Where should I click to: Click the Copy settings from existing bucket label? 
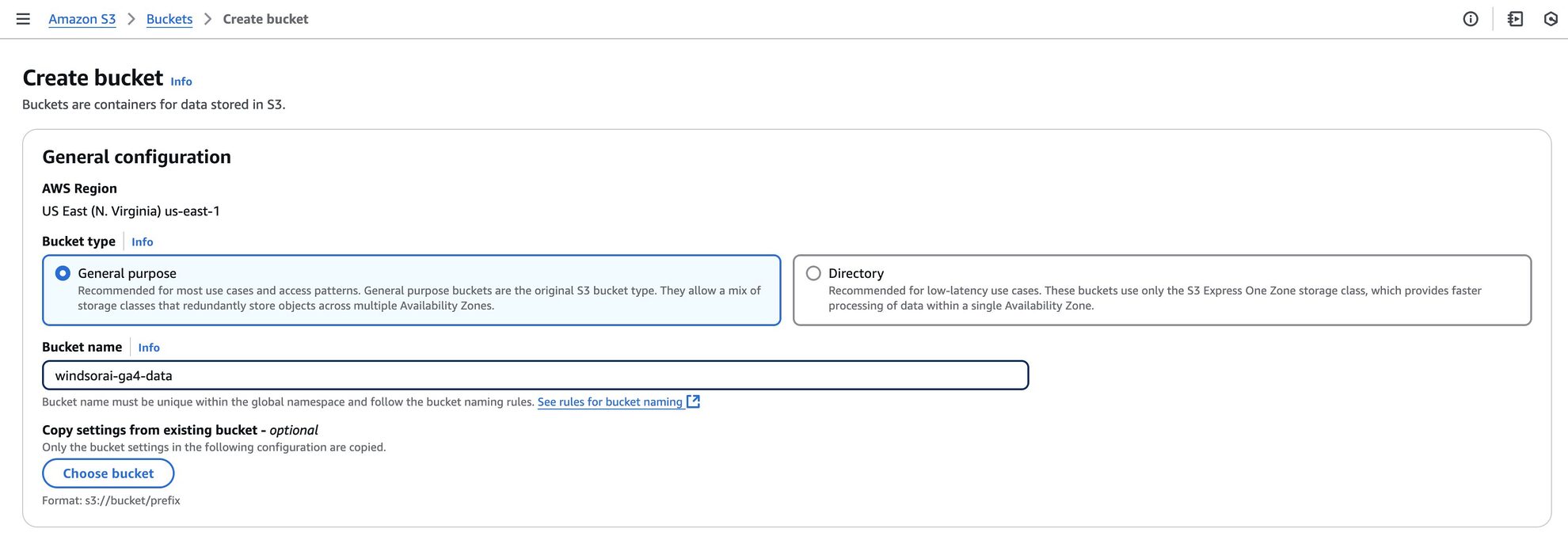tap(180, 430)
